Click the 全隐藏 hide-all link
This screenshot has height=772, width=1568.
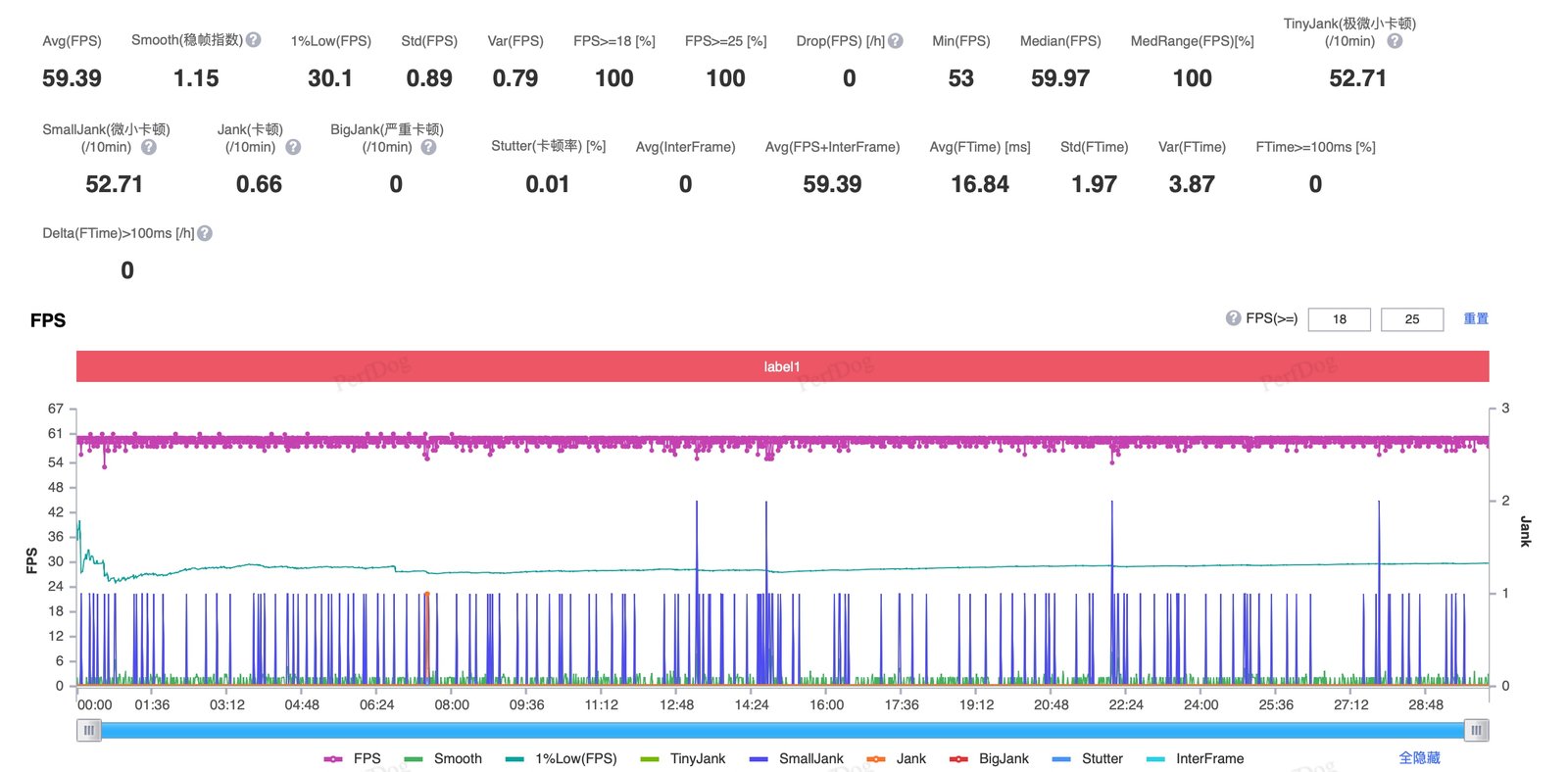(x=1419, y=757)
